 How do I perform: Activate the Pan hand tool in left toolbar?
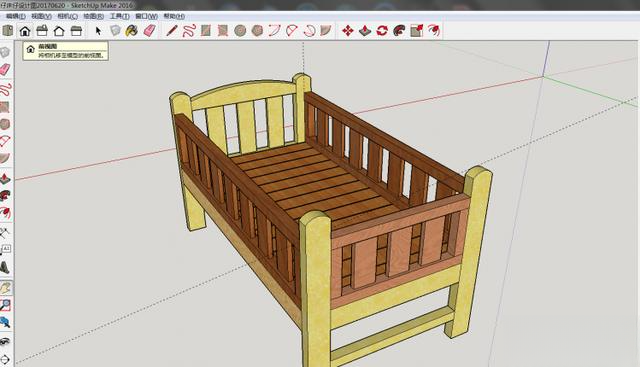[x=5, y=288]
